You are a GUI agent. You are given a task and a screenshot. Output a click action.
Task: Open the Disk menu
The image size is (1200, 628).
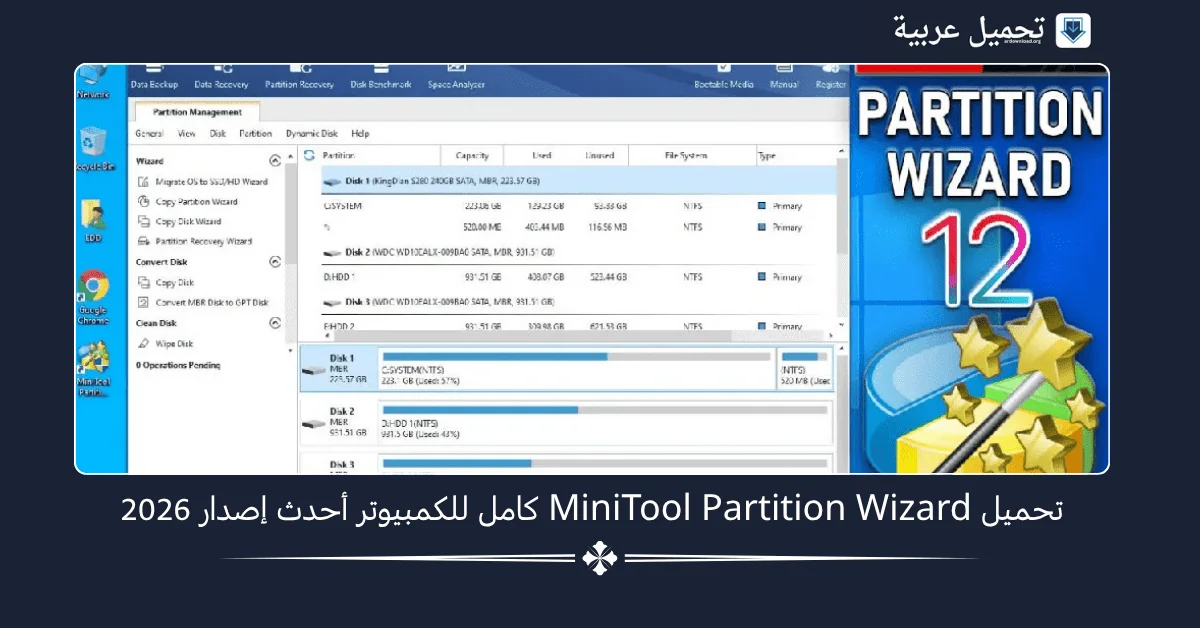[x=218, y=133]
